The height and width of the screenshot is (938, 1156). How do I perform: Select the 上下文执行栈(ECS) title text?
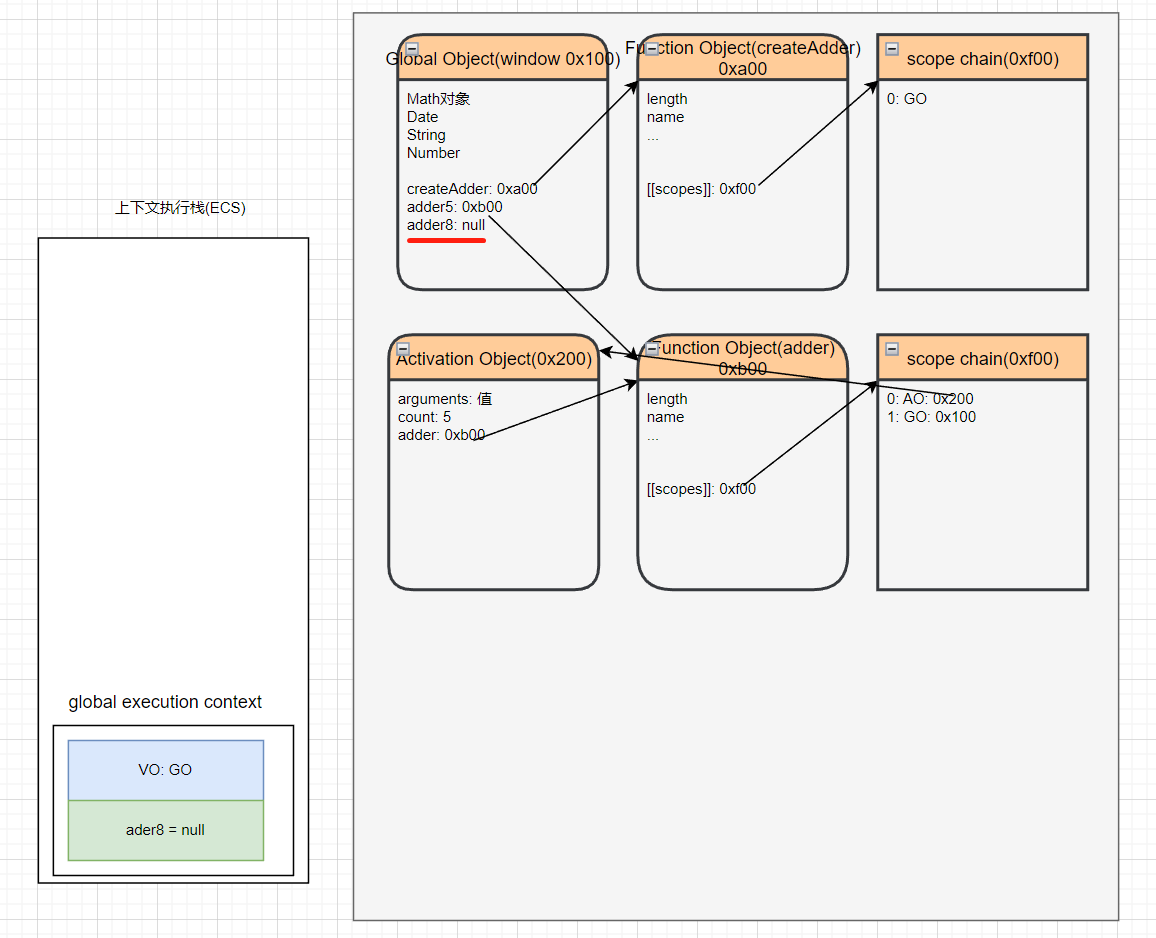tap(180, 208)
